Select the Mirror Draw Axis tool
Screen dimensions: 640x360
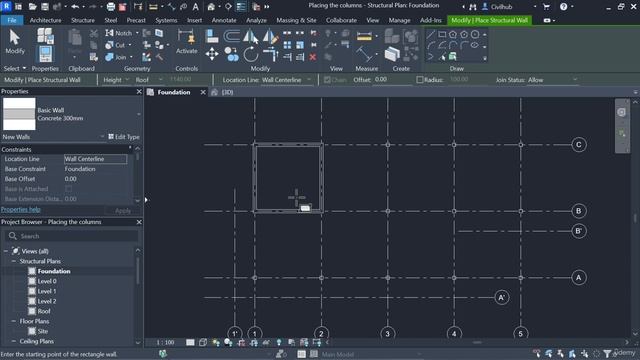[x=270, y=36]
